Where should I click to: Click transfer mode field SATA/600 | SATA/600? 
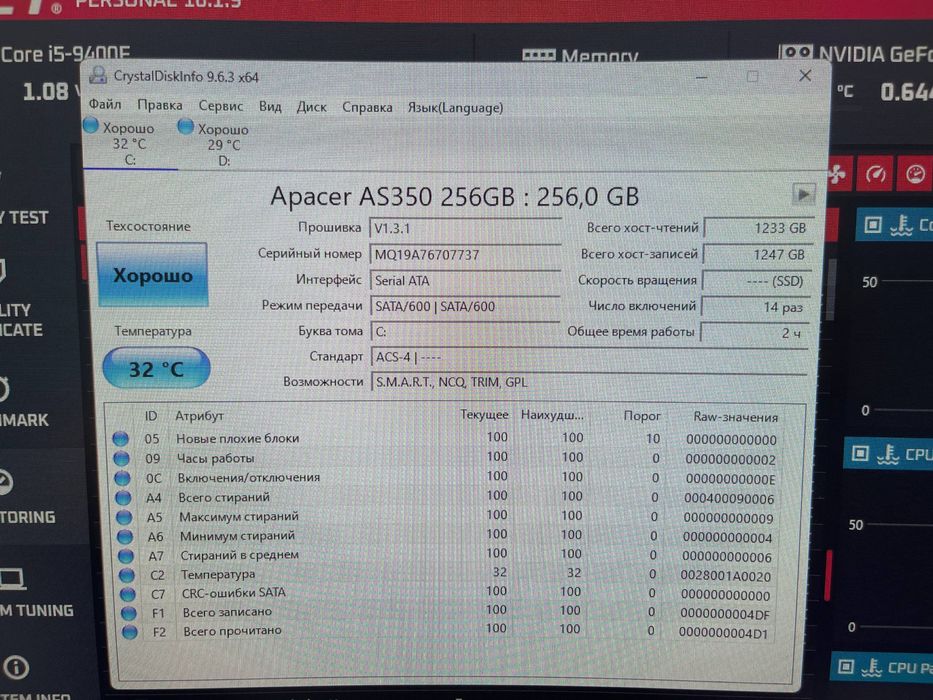pyautogui.click(x=465, y=306)
